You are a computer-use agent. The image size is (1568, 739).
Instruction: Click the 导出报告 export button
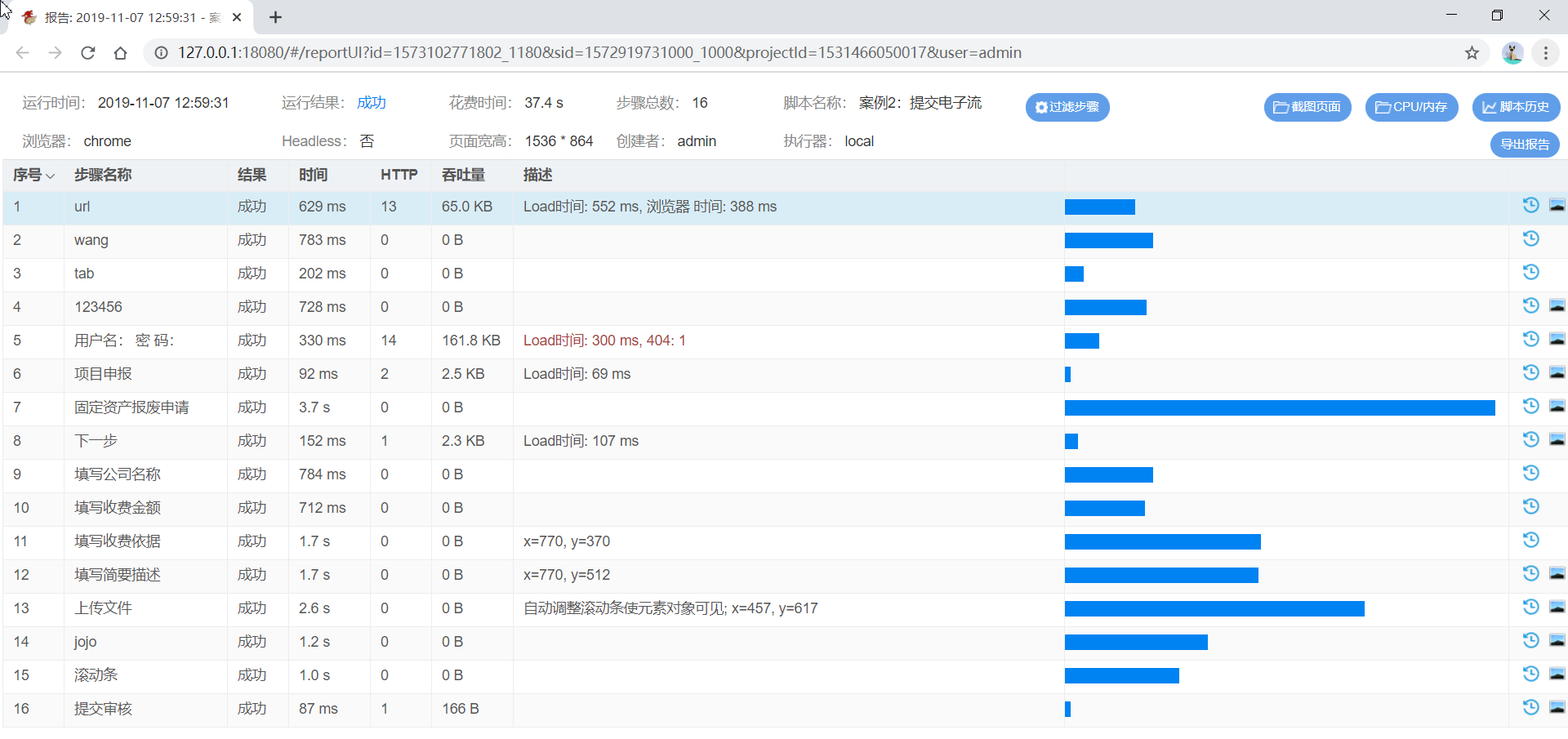click(1524, 145)
